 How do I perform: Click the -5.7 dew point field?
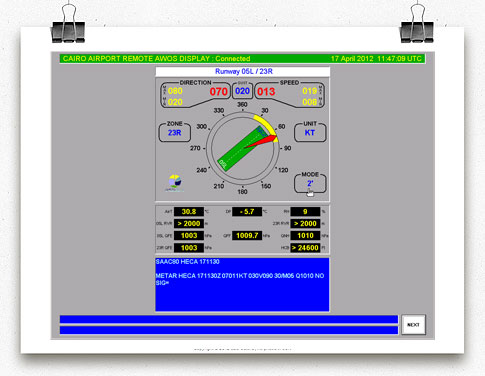tap(247, 212)
